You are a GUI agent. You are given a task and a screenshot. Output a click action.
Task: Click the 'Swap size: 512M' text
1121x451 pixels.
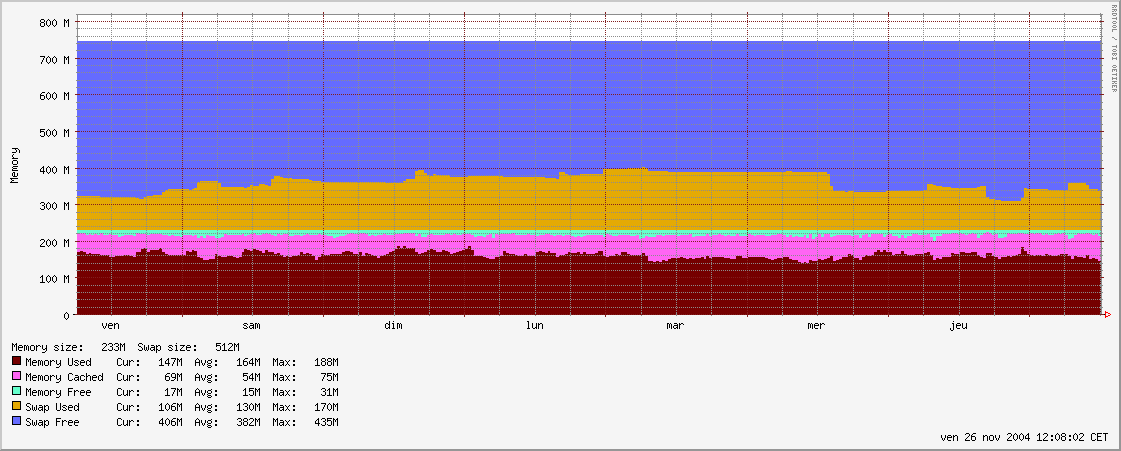coord(188,347)
